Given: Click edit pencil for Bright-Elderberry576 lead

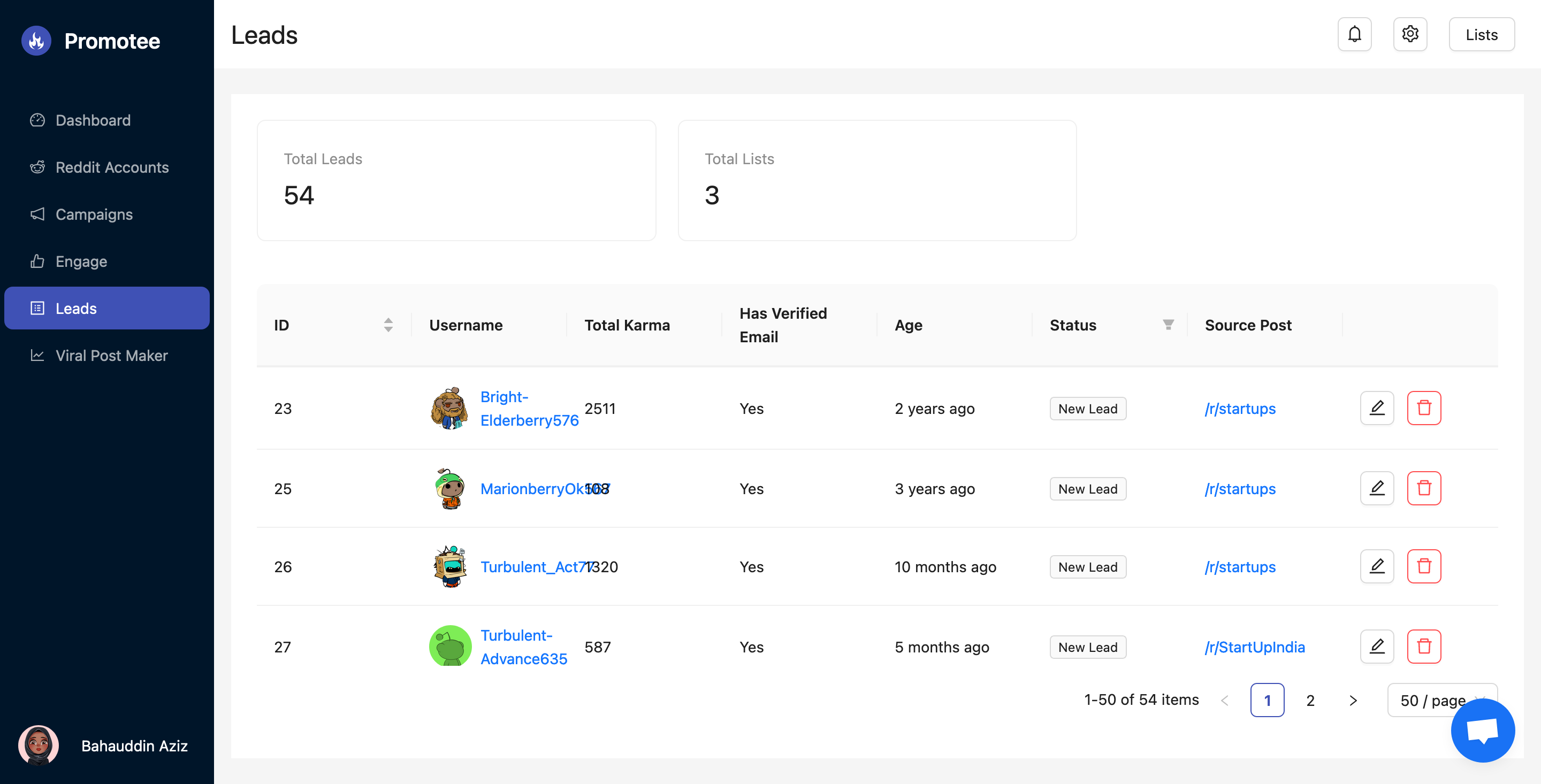Looking at the screenshot, I should point(1377,409).
